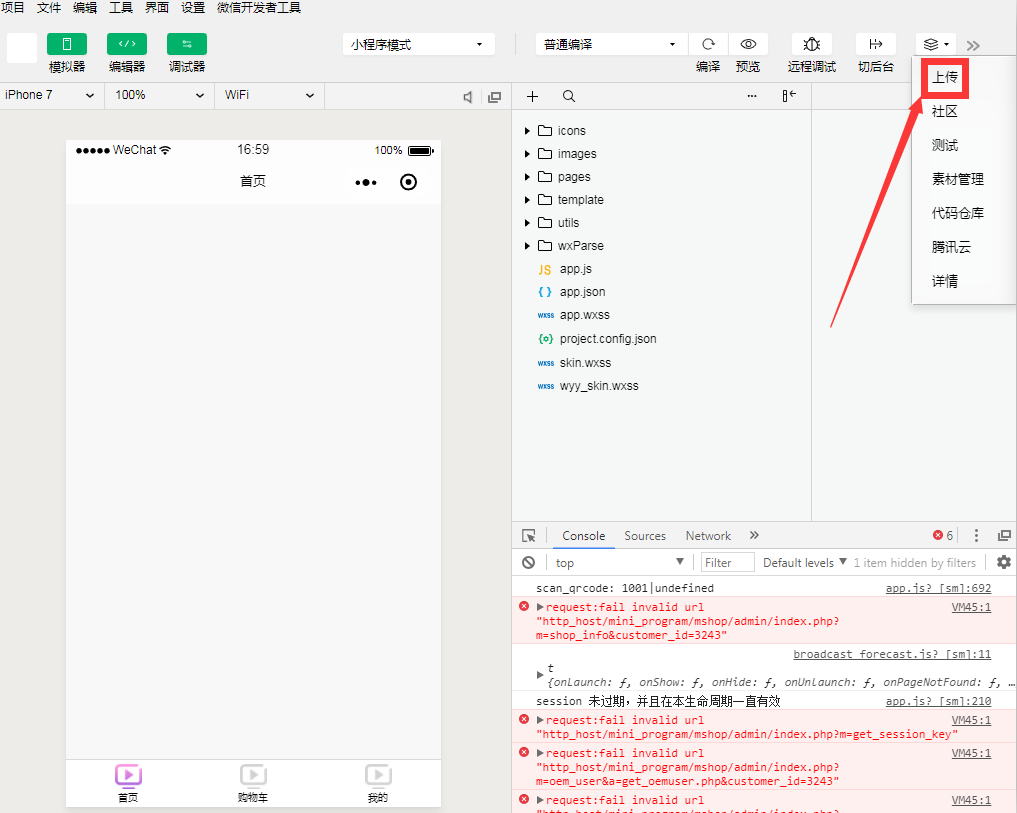Toggle the debugger panel button

point(187,44)
